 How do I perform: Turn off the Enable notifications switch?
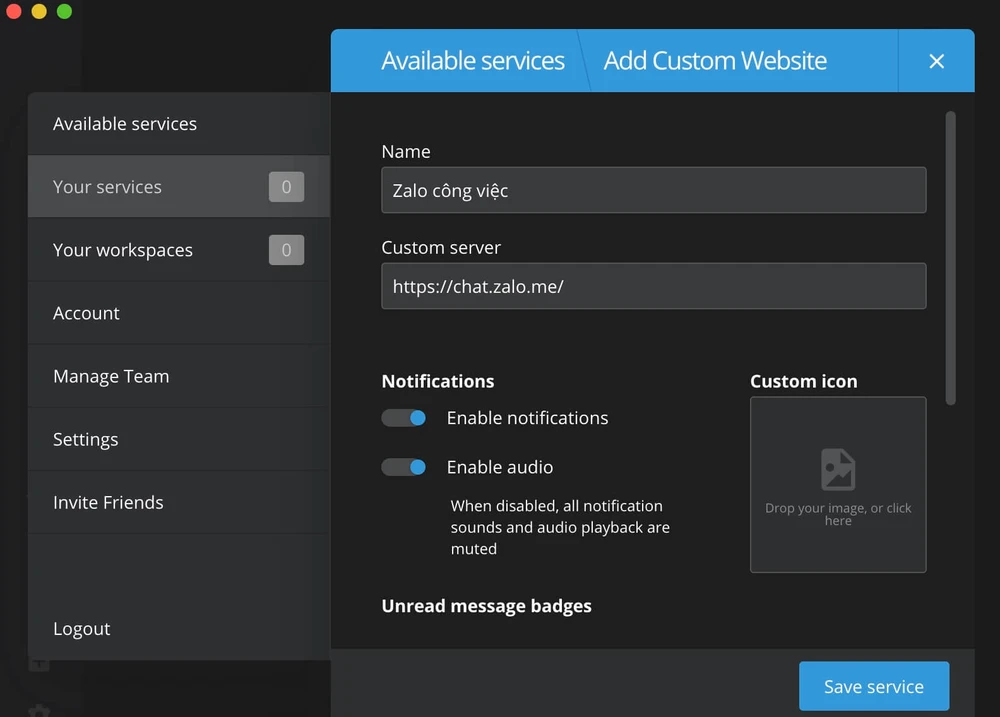[404, 418]
